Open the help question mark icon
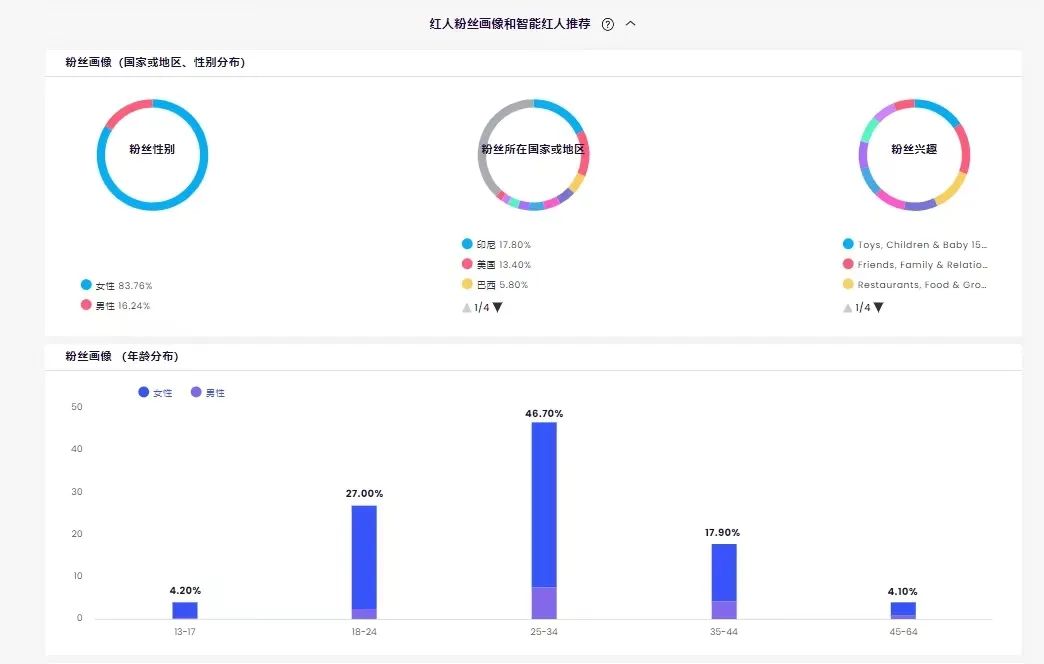 (x=607, y=25)
